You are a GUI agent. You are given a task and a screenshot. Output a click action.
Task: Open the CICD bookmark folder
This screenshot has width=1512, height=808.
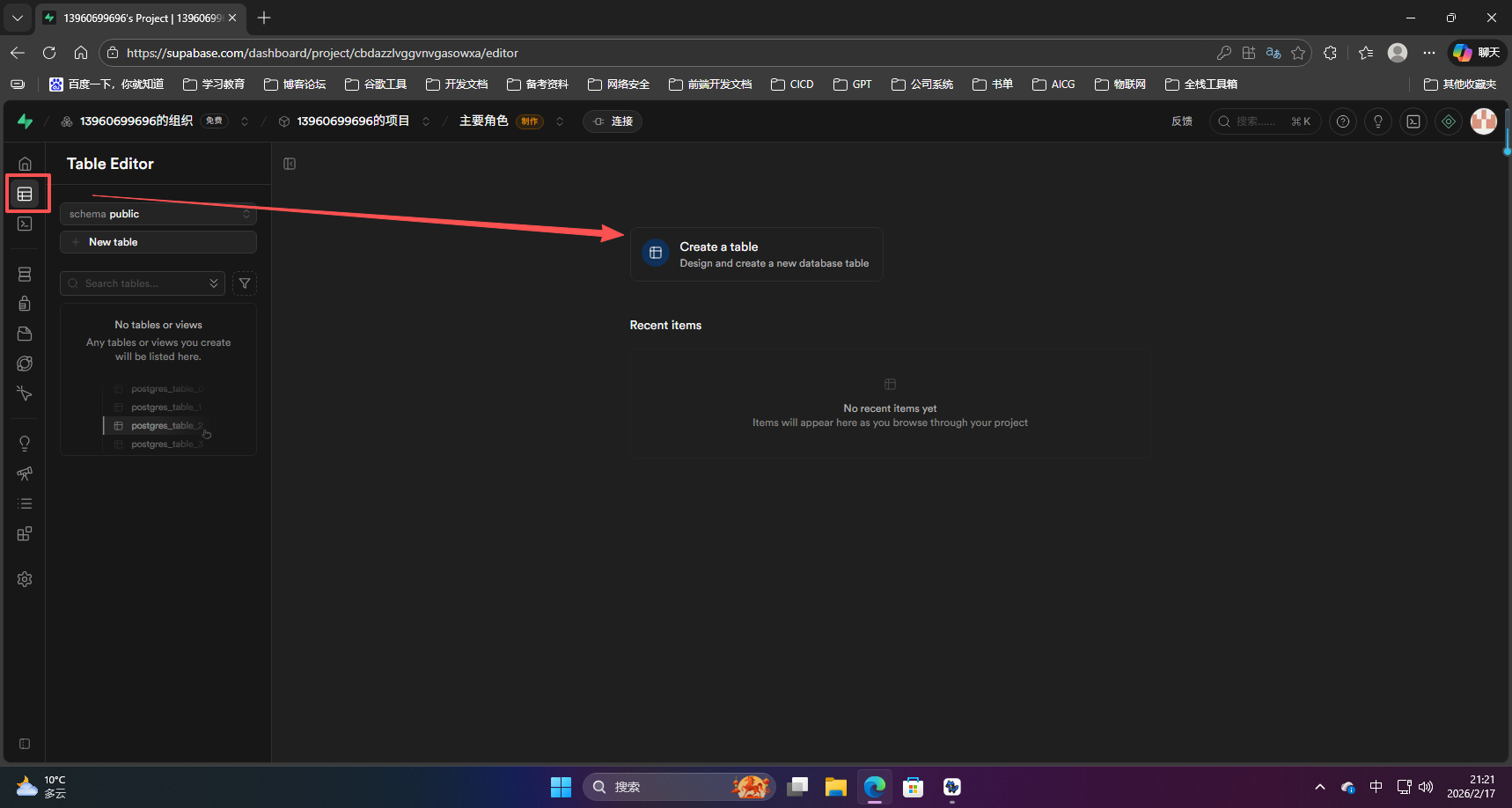(792, 84)
